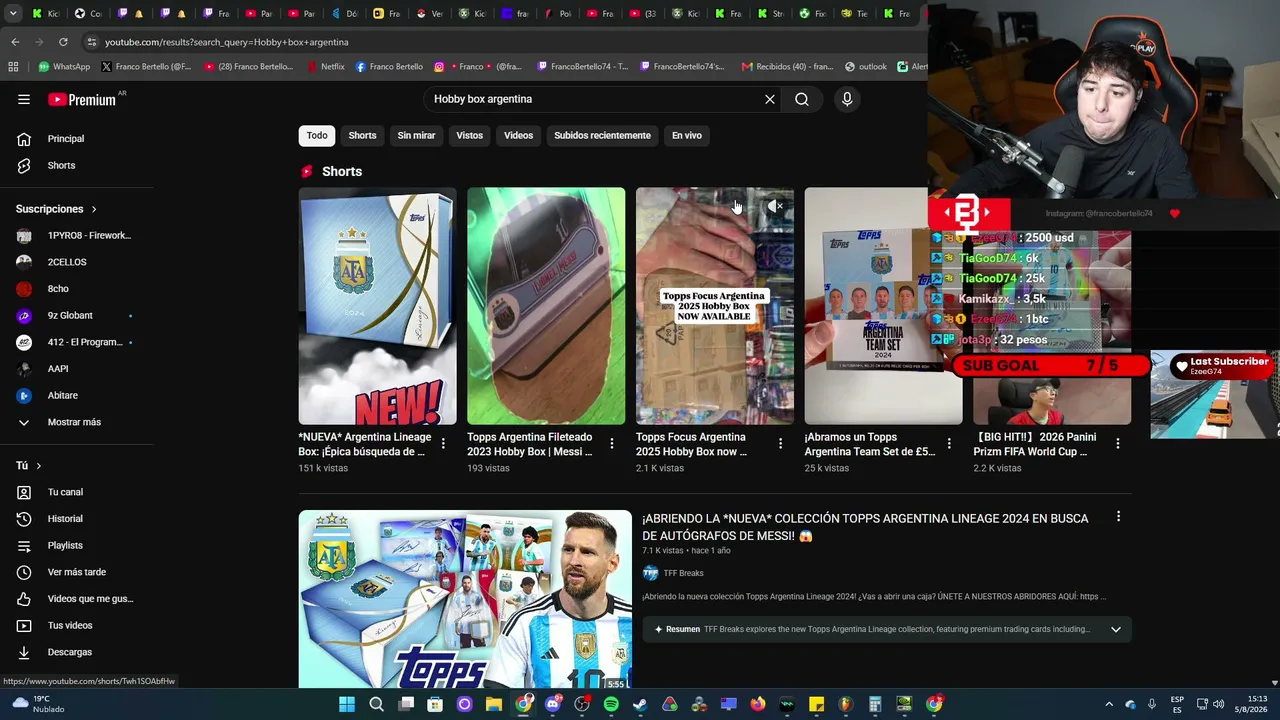Viewport: 1280px width, 720px height.
Task: Play the Topps Argentina Fileteado short thumbnail
Action: 546,306
